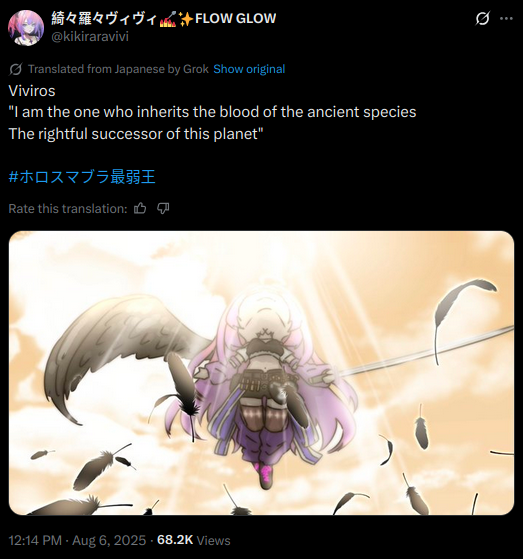Click the Rate this translation label
This screenshot has width=523, height=559.
[68, 209]
